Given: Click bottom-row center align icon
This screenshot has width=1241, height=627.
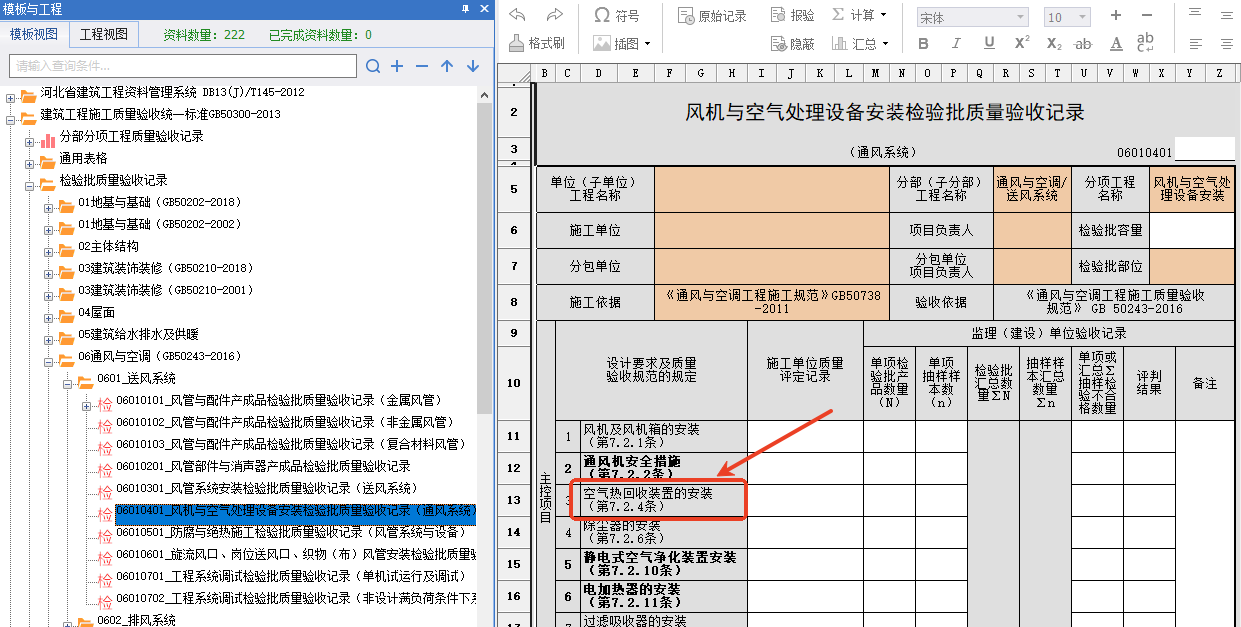Looking at the screenshot, I should coord(1226,44).
